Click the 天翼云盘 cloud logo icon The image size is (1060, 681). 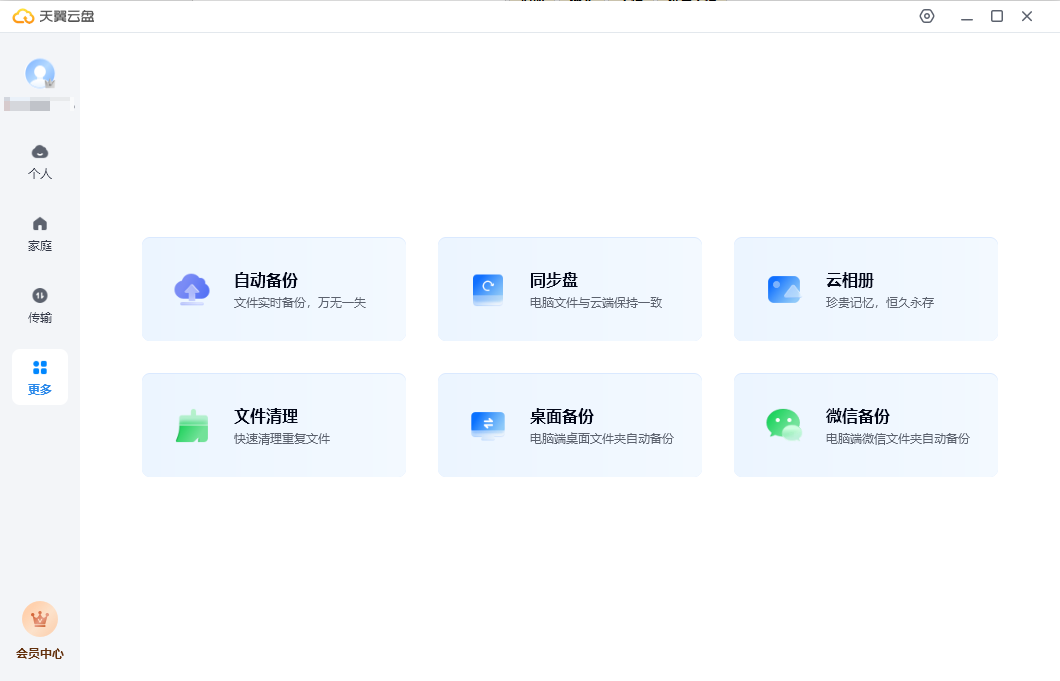(x=23, y=16)
